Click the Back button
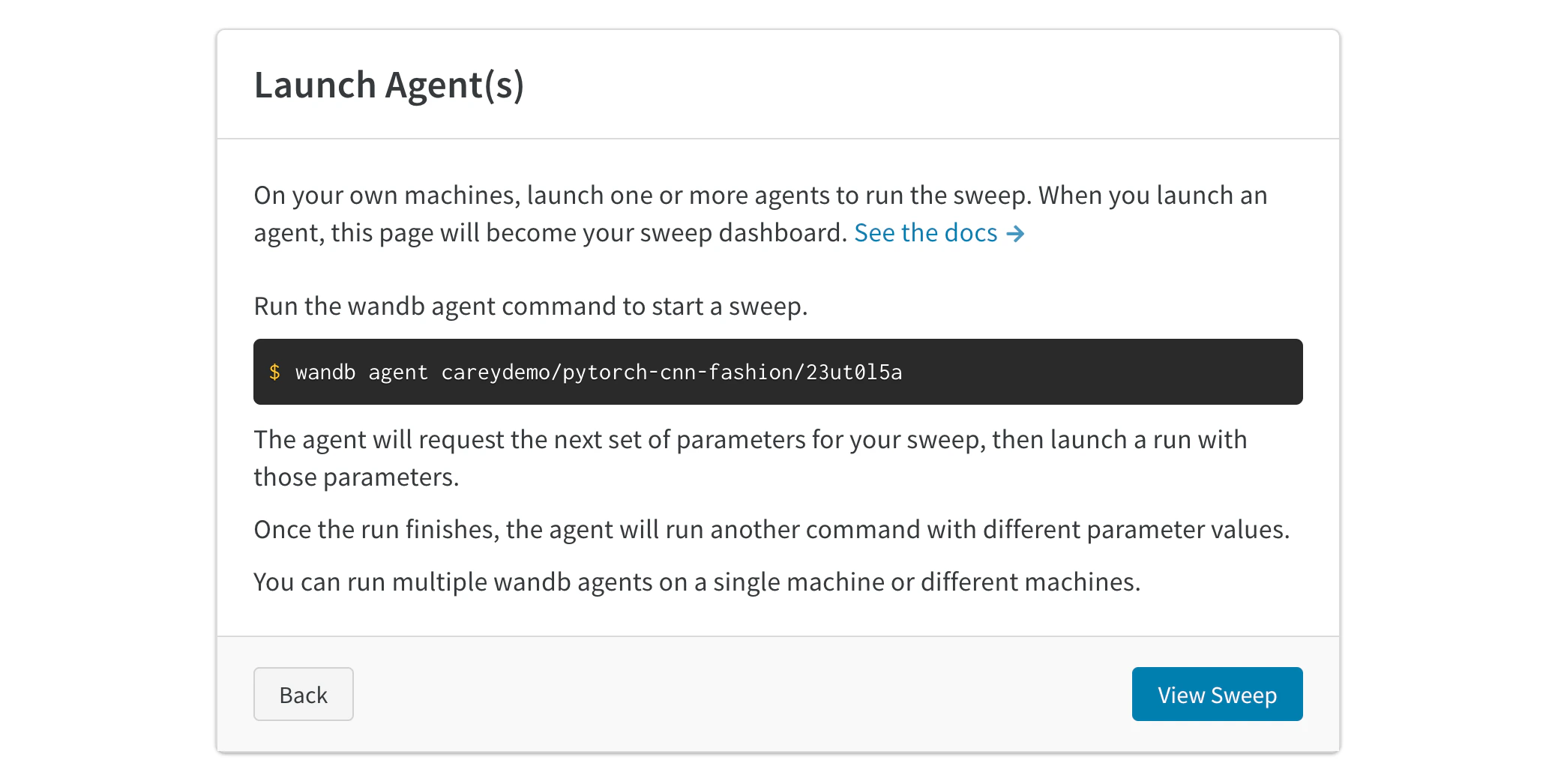Viewport: 1561px width, 784px height. tap(303, 694)
